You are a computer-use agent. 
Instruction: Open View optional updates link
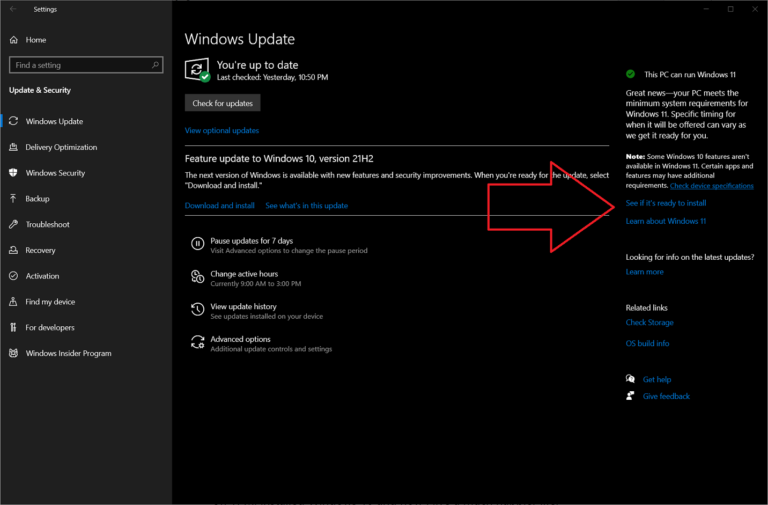221,130
